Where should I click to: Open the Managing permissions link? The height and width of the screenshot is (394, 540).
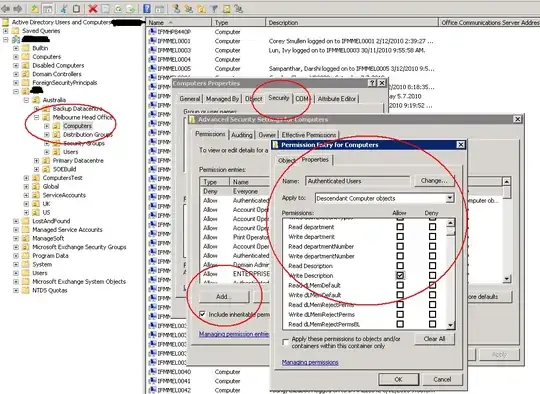tap(310, 362)
